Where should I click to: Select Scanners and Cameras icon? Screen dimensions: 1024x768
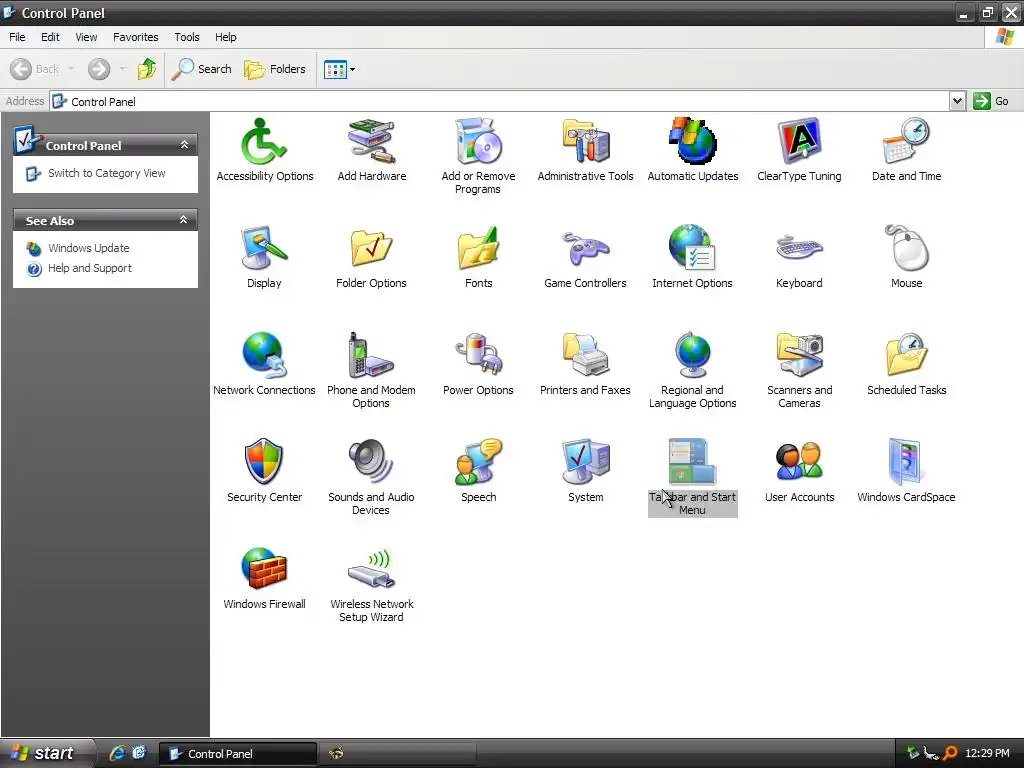coord(799,355)
